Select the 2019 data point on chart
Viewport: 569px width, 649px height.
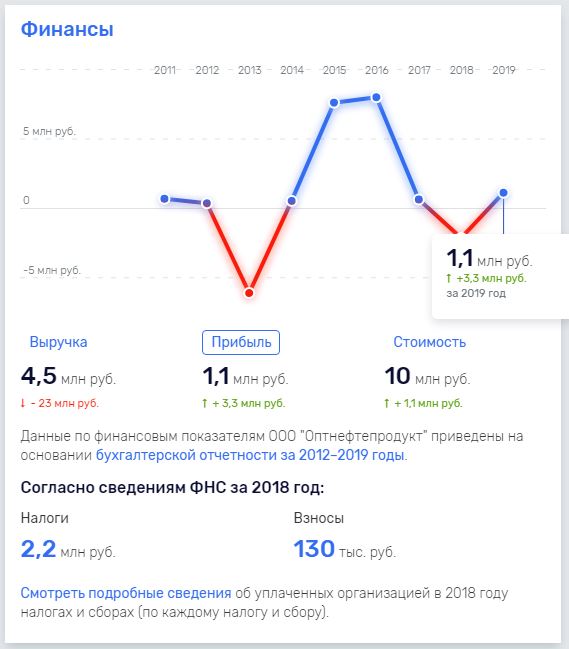[x=504, y=193]
